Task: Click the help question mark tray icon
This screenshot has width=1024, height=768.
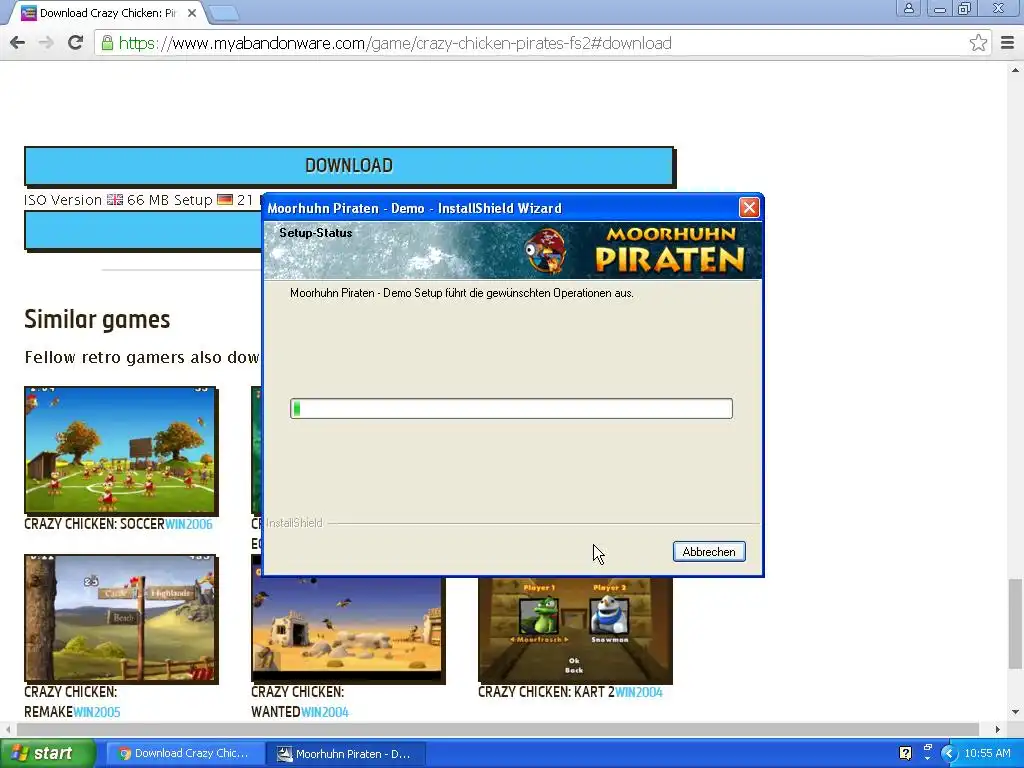Action: click(905, 753)
